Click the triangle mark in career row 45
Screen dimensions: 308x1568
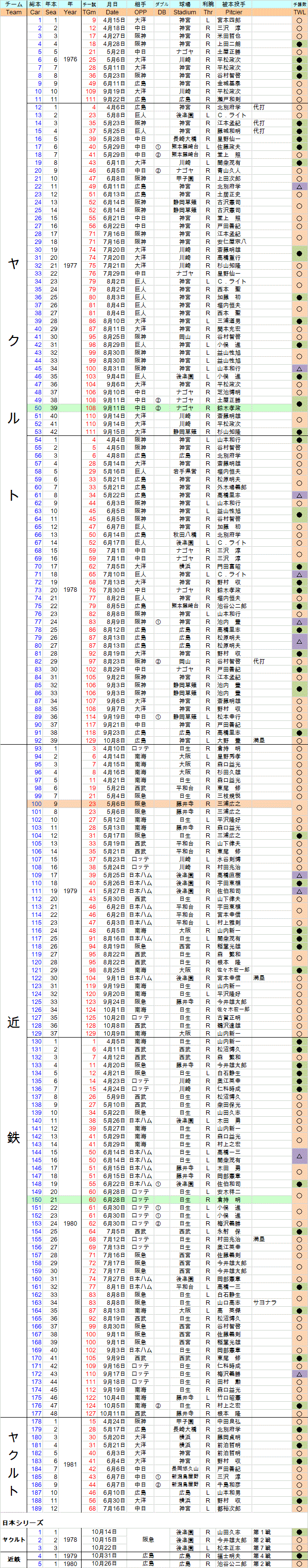tap(300, 368)
